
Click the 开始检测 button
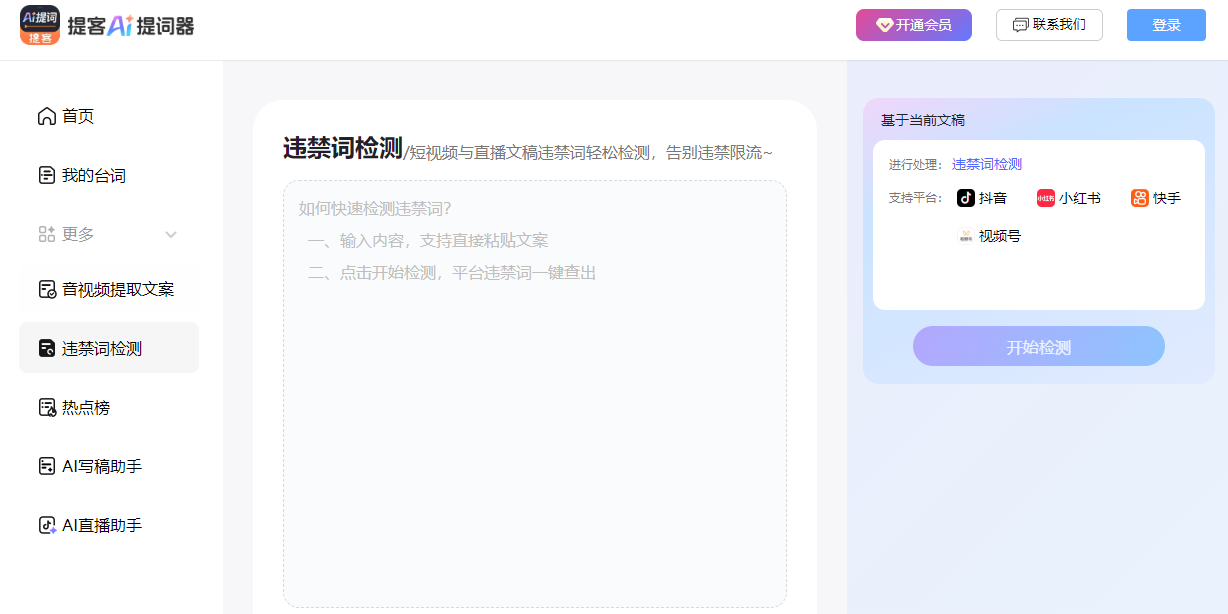tap(1039, 346)
